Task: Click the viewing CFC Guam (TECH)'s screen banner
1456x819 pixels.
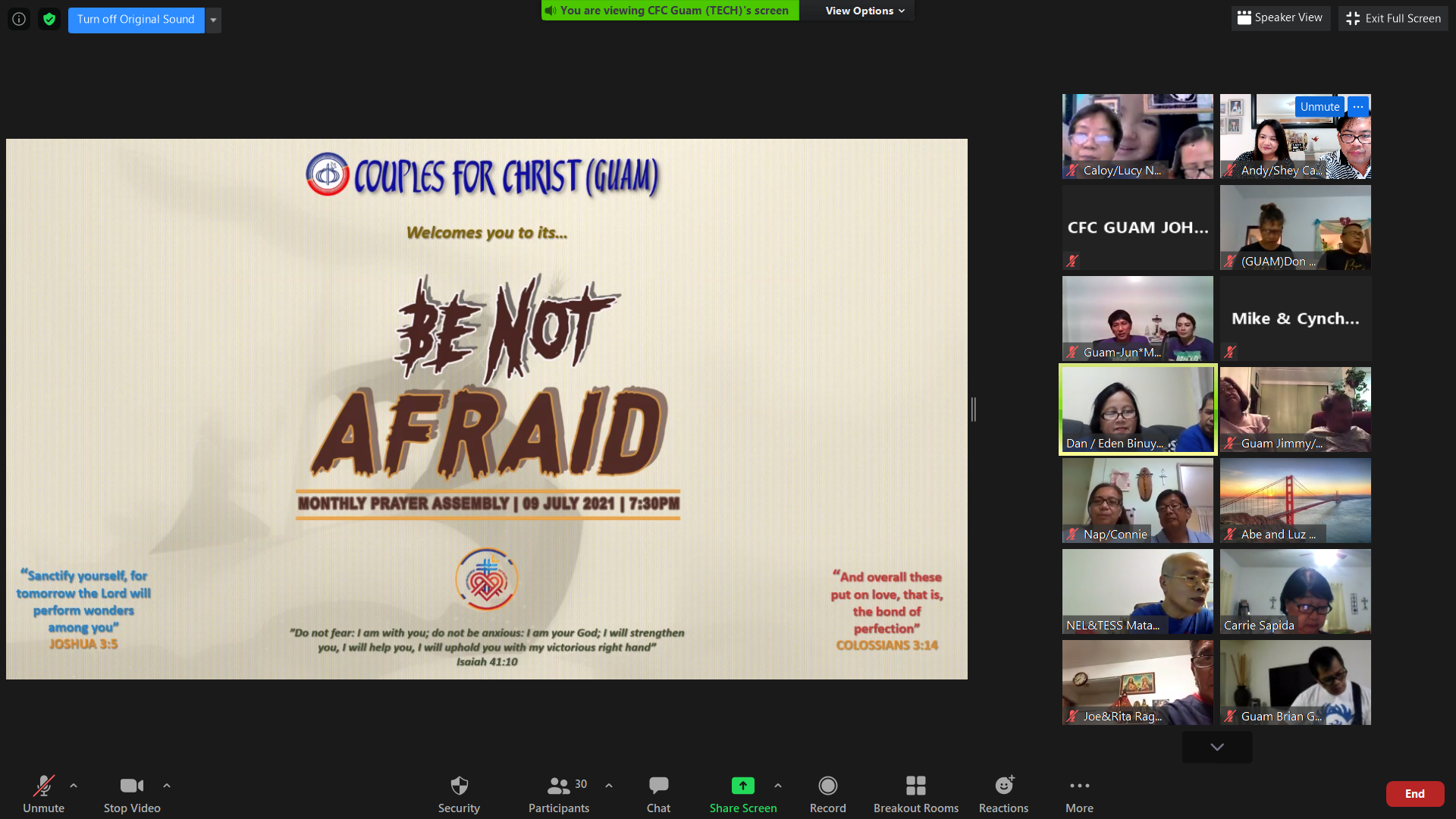Action: click(670, 11)
